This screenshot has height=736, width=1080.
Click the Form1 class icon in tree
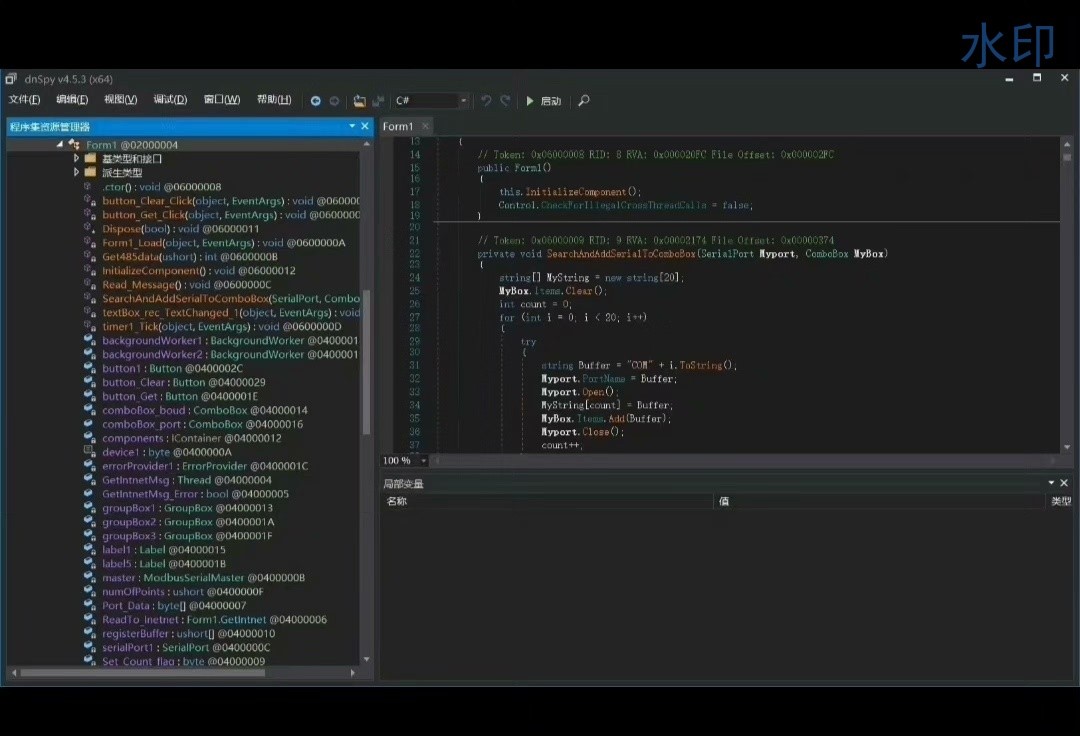[x=75, y=145]
